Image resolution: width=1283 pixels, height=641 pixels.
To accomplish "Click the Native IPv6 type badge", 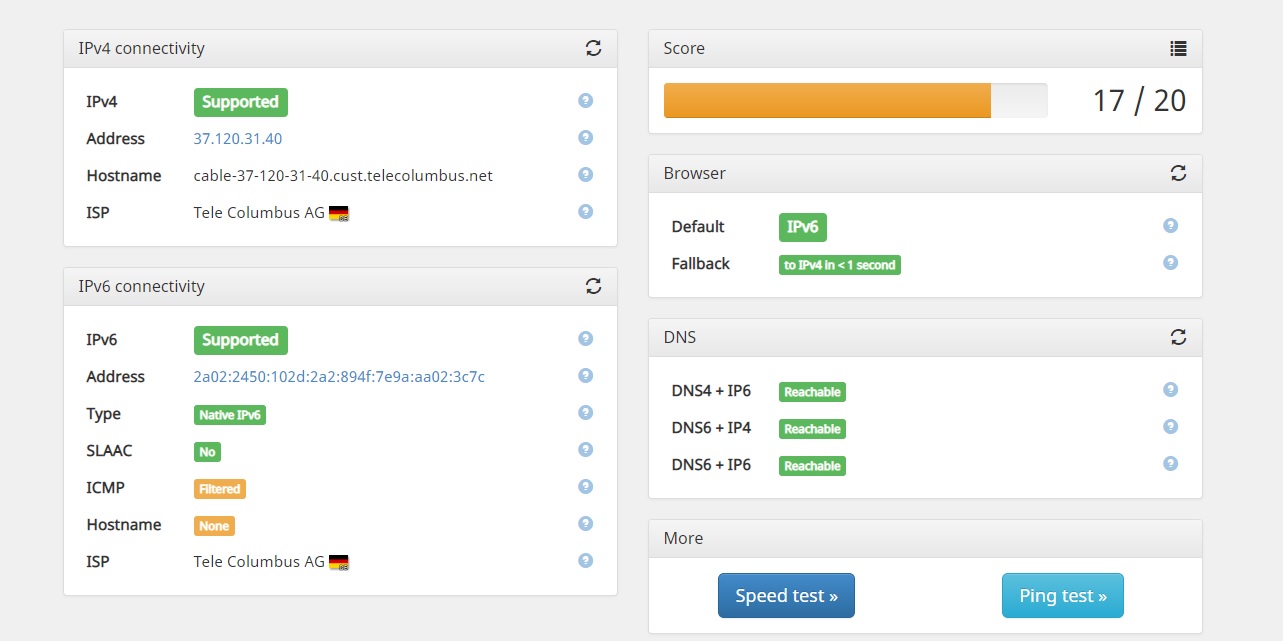I will point(230,414).
